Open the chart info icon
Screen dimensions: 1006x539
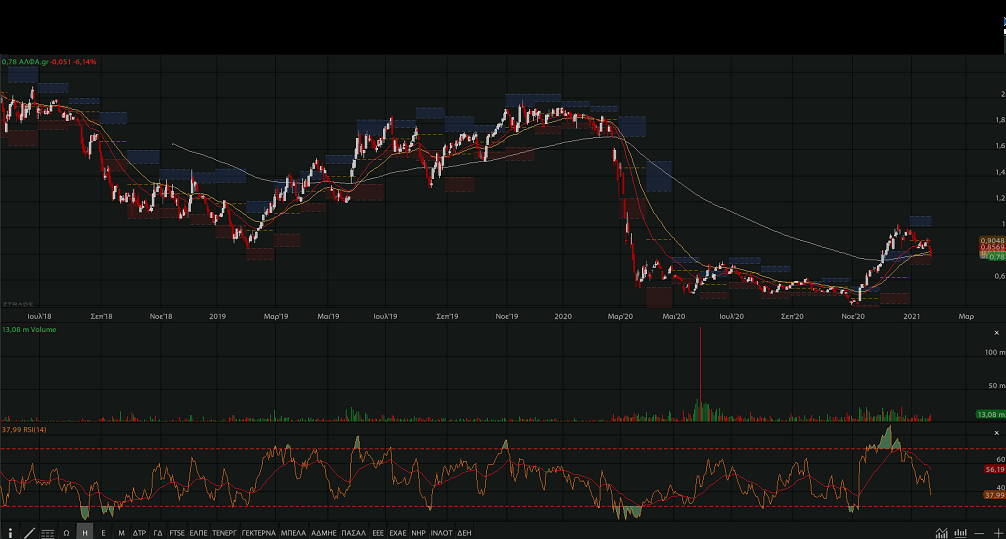click(x=10, y=532)
